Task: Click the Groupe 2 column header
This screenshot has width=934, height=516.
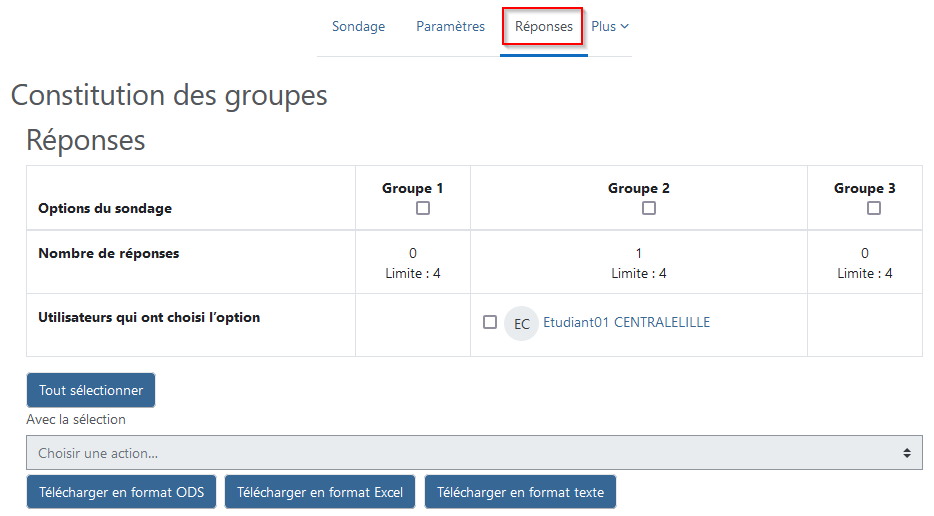Action: pyautogui.click(x=639, y=188)
